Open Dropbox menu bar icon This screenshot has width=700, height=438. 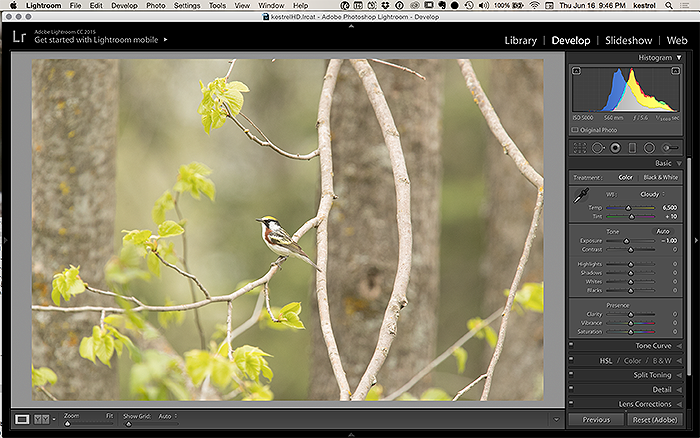coord(385,5)
